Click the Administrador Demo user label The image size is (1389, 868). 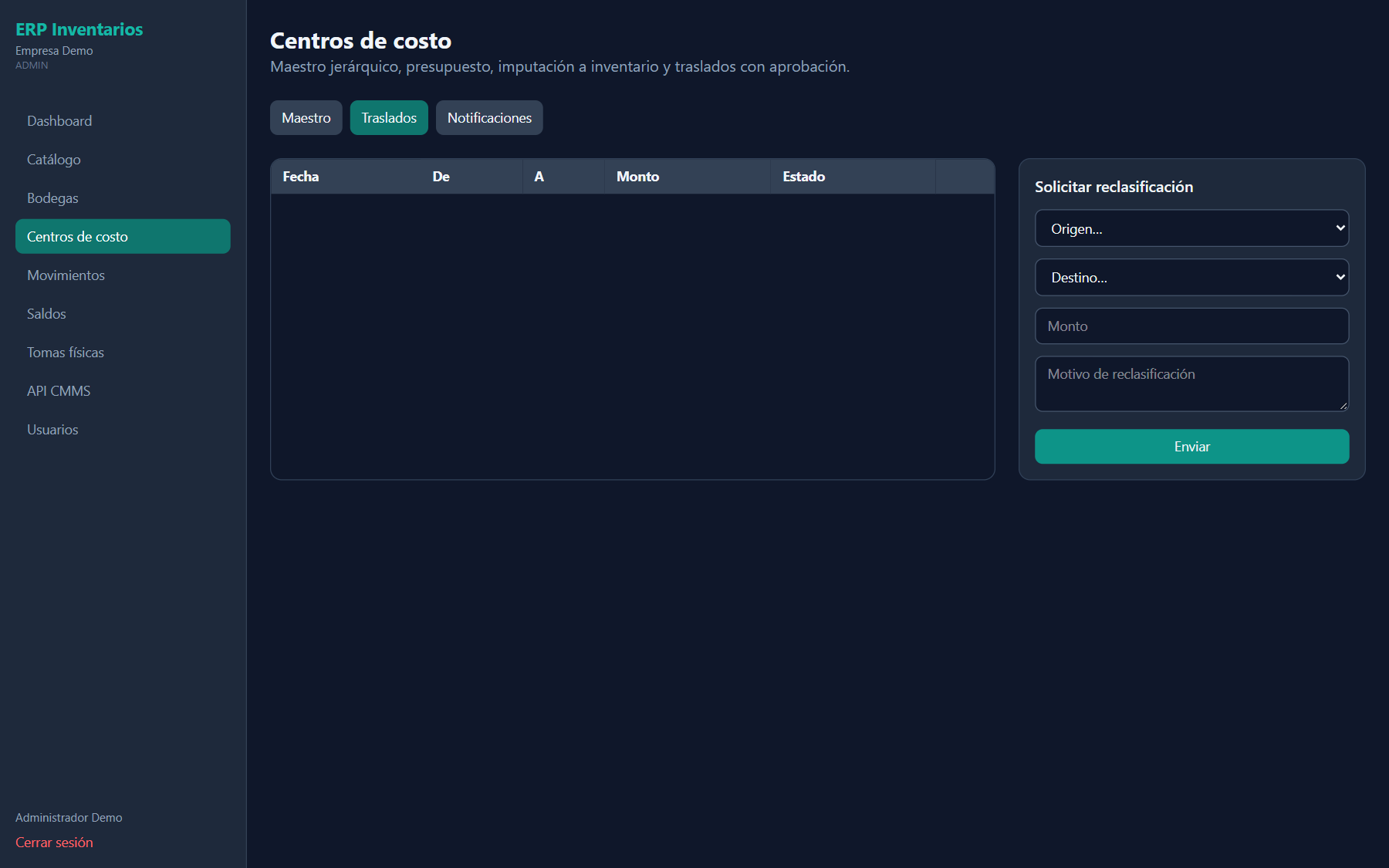[69, 818]
